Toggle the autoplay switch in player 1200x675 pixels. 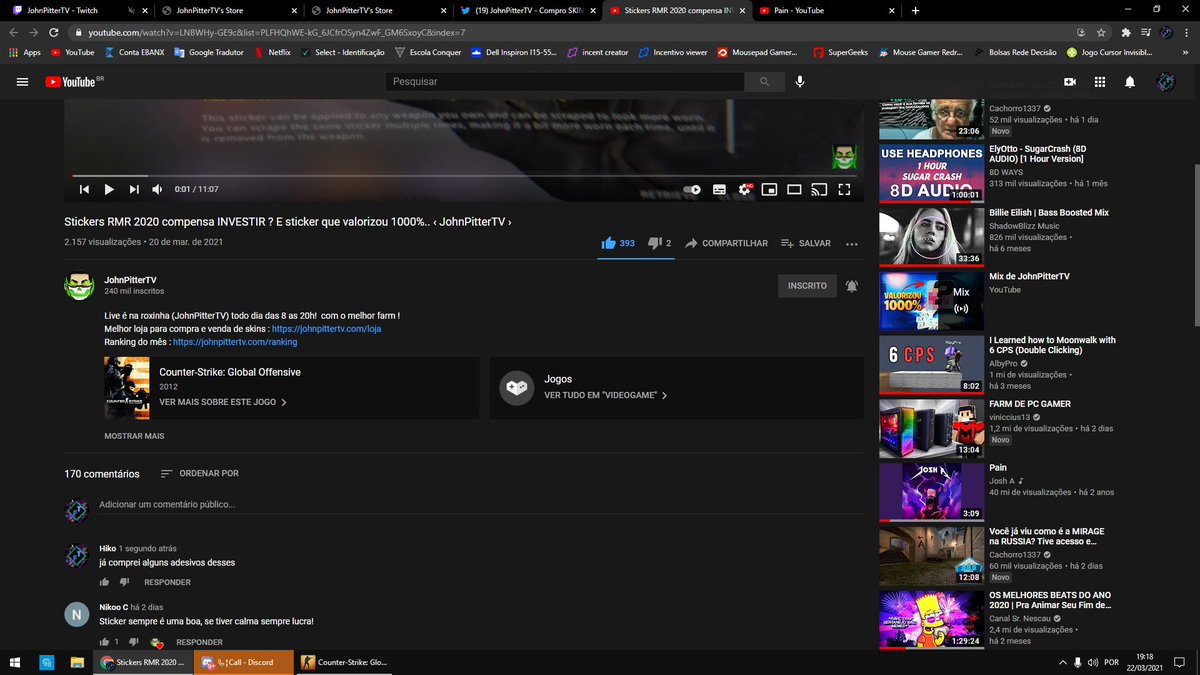692,189
